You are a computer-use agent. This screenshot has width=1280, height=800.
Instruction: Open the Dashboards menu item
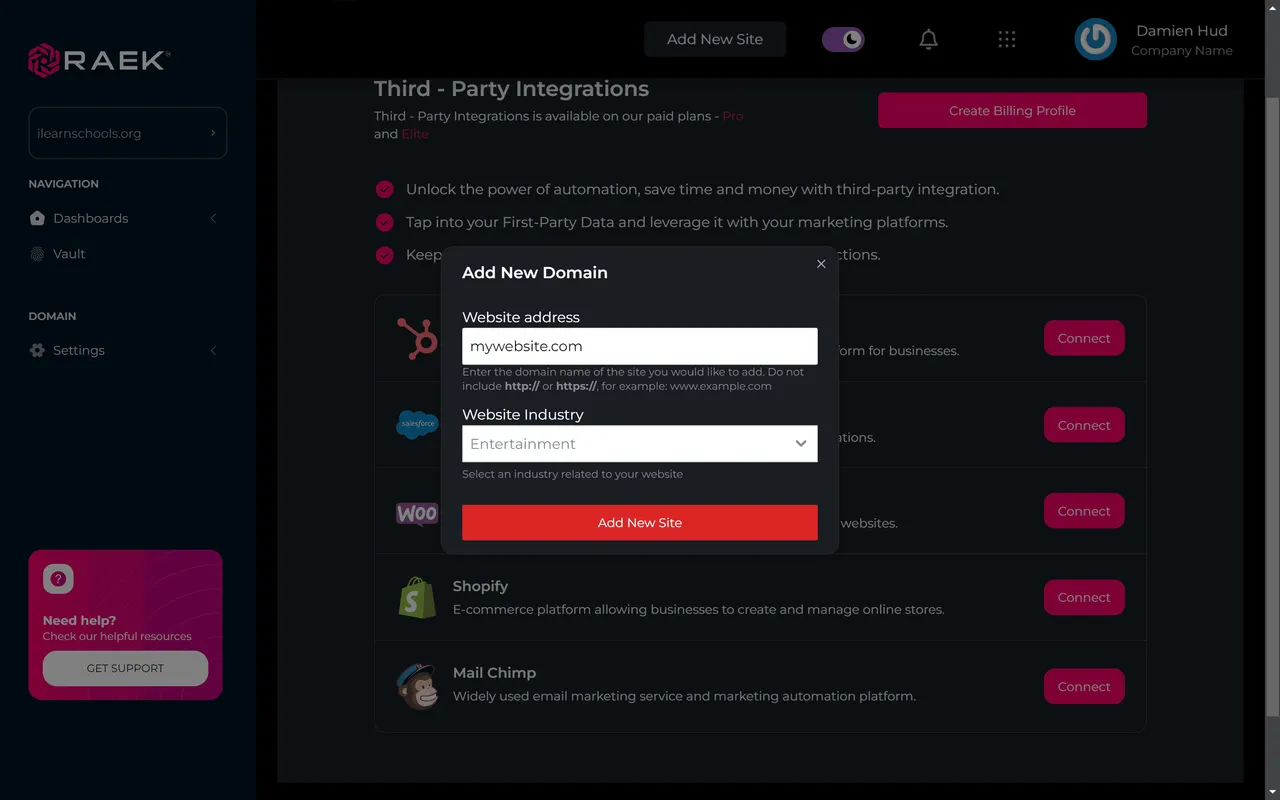point(91,218)
